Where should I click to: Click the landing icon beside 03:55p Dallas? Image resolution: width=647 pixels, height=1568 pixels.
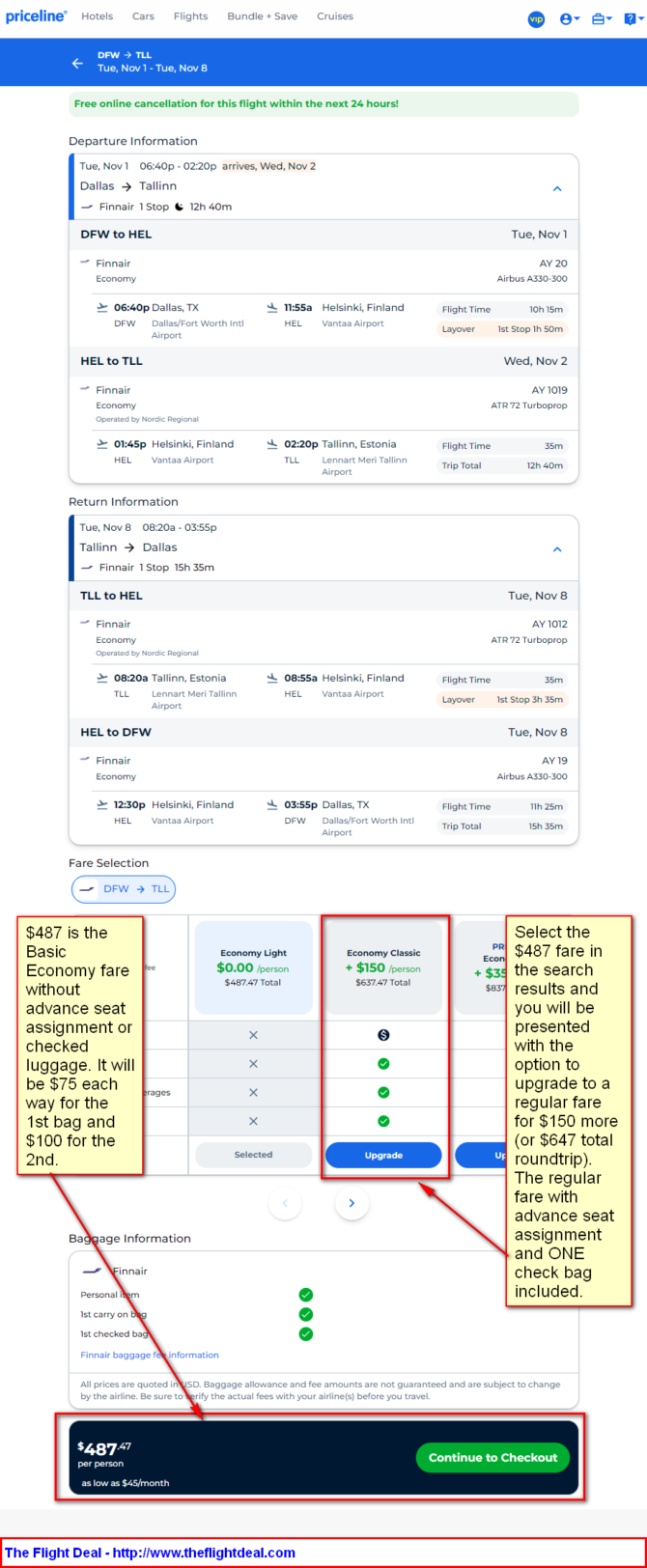click(x=272, y=804)
